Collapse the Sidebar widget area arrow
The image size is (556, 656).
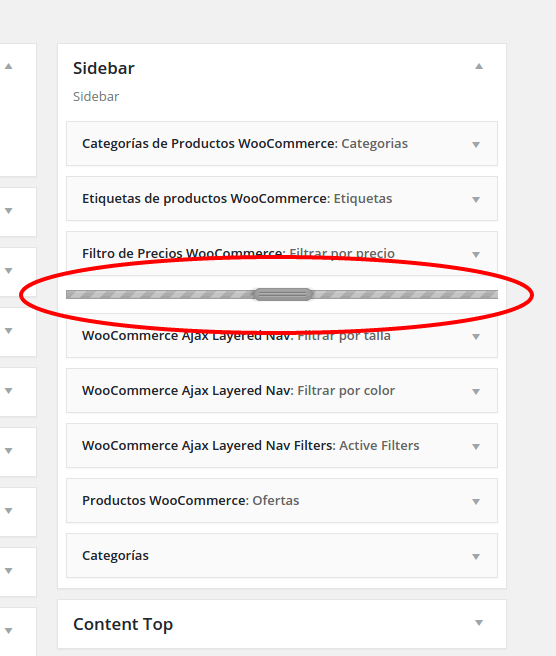click(x=479, y=67)
